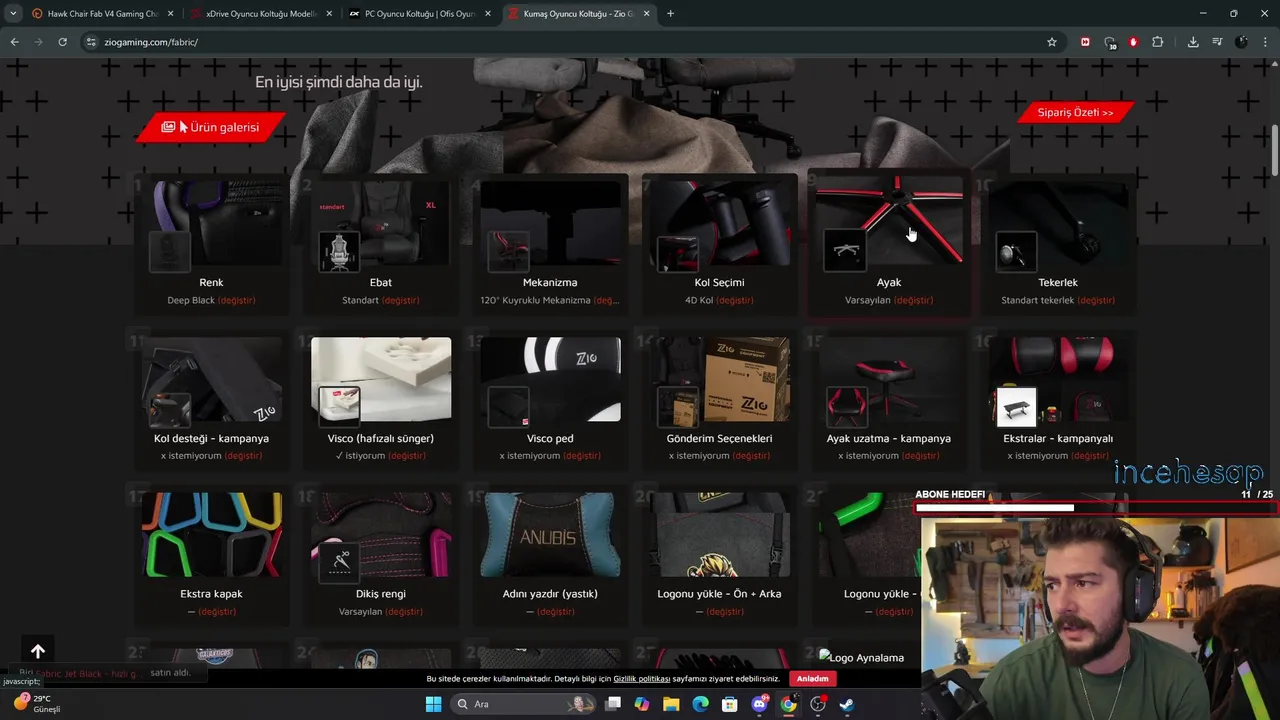1280x720 pixels.
Task: Accept cookies with Anladım button
Action: tap(812, 679)
